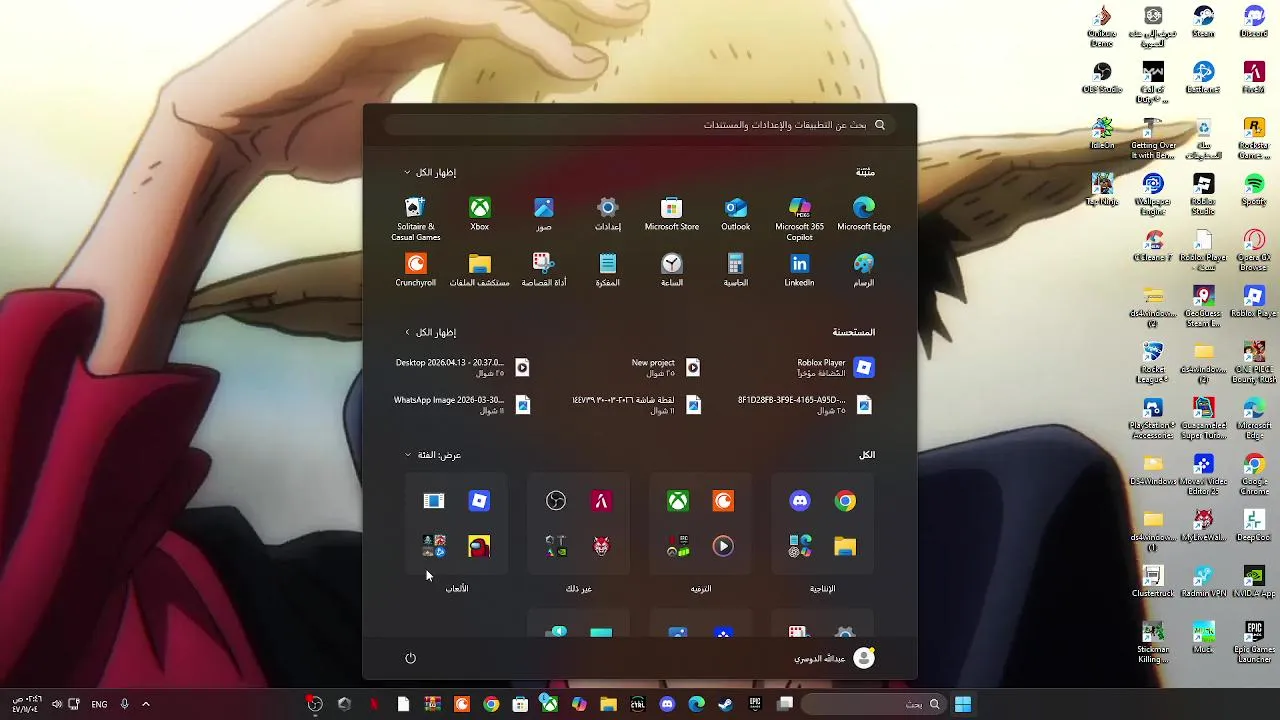Open Microsoft Edge from pinned apps
This screenshot has width=1280, height=720.
(863, 214)
